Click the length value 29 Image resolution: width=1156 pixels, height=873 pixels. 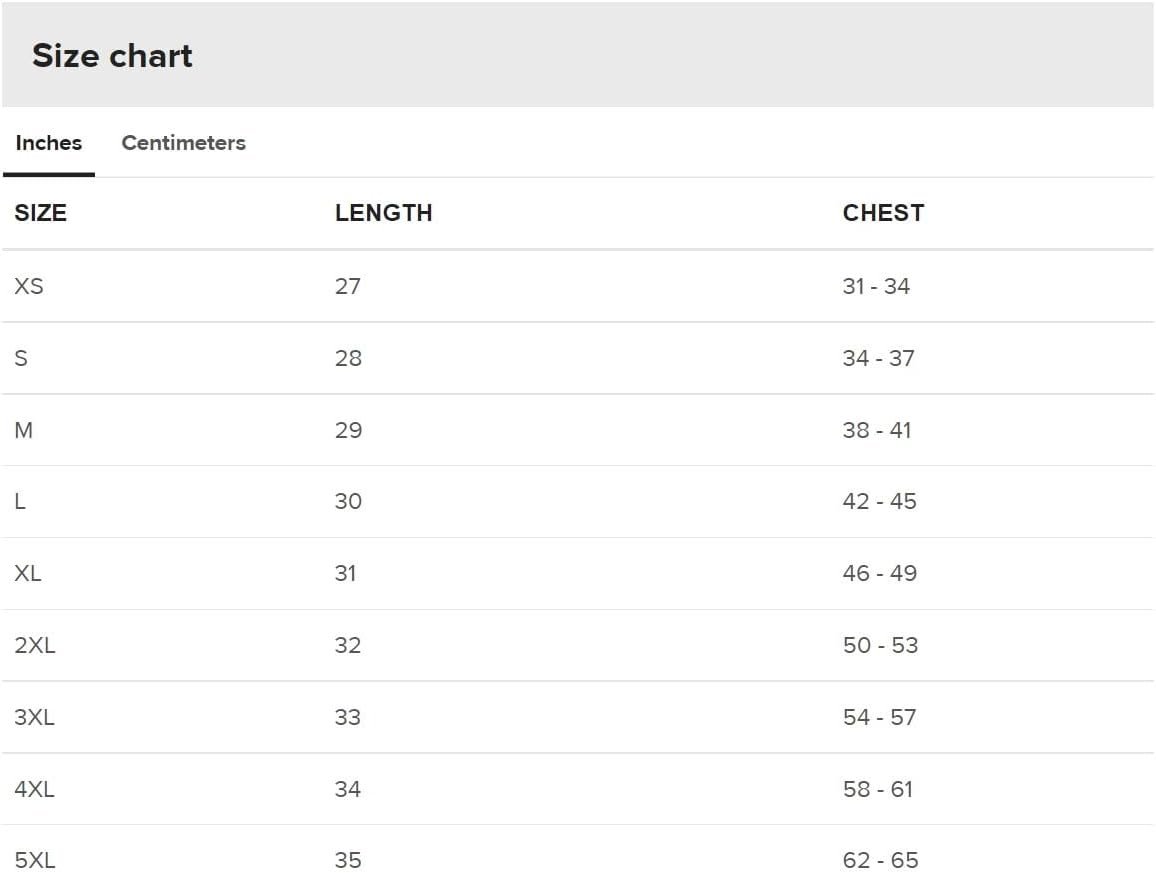click(348, 430)
